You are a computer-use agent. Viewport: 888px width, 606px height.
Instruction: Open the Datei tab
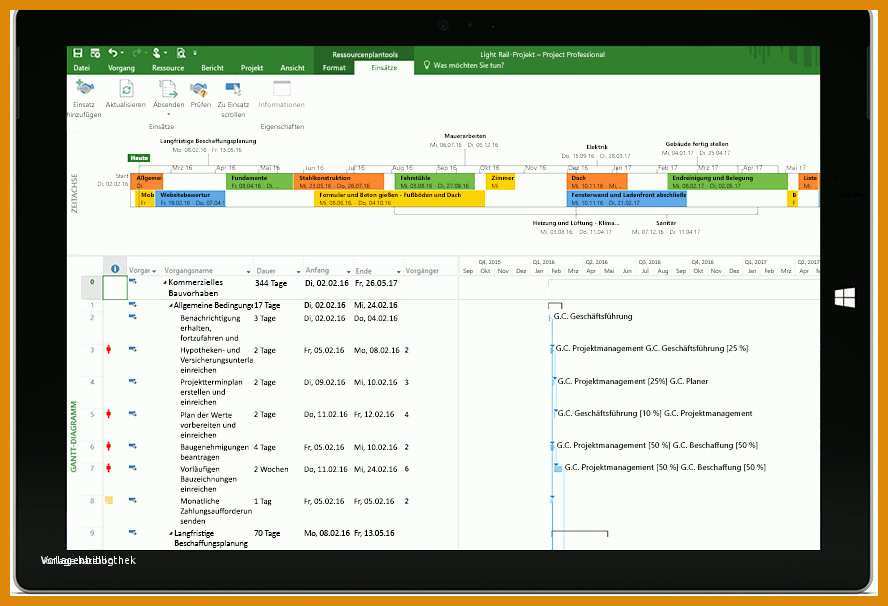click(82, 68)
